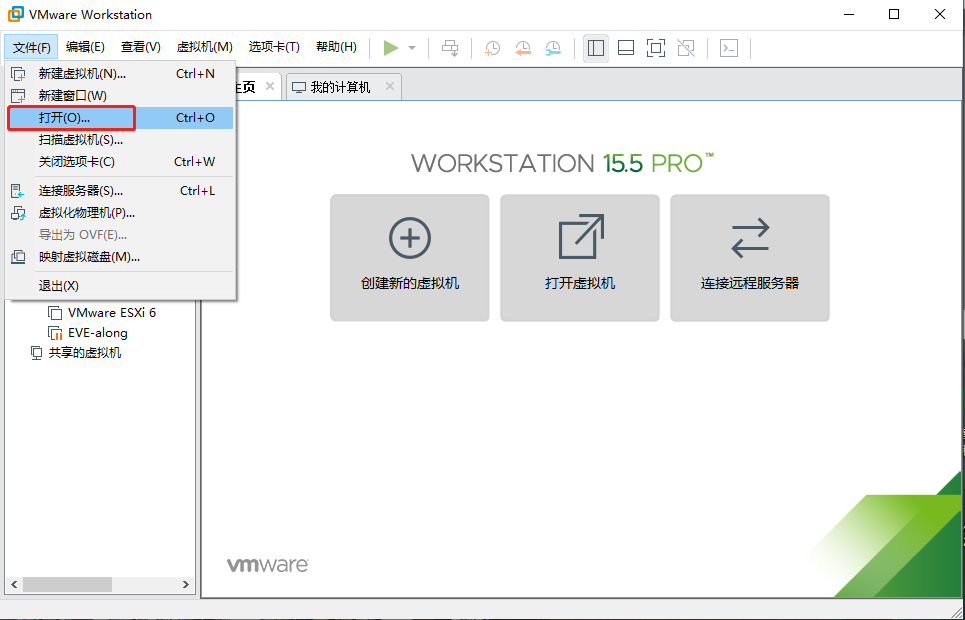The height and width of the screenshot is (620, 965).
Task: Open the 选项卡(T) menu
Action: click(274, 47)
